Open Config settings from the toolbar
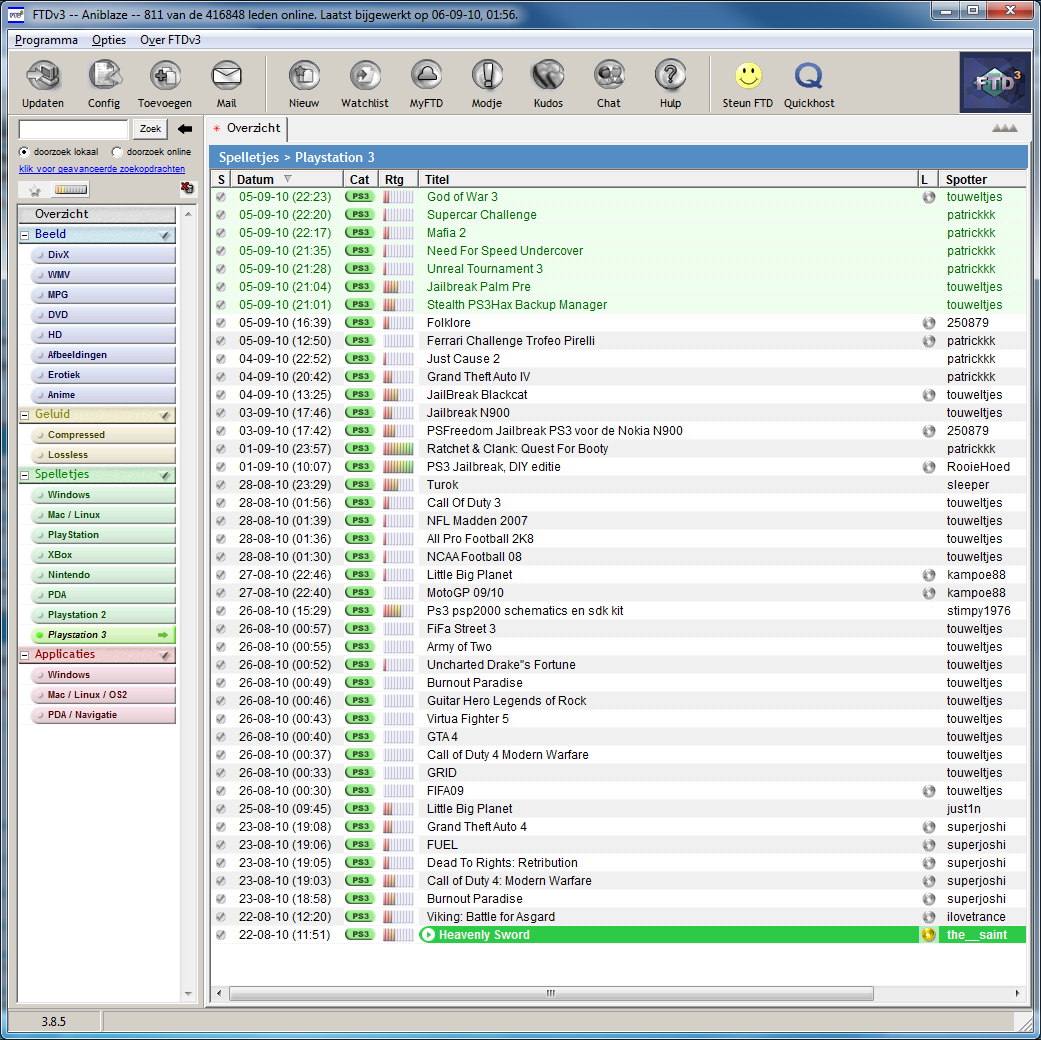The height and width of the screenshot is (1040, 1041). [x=104, y=76]
